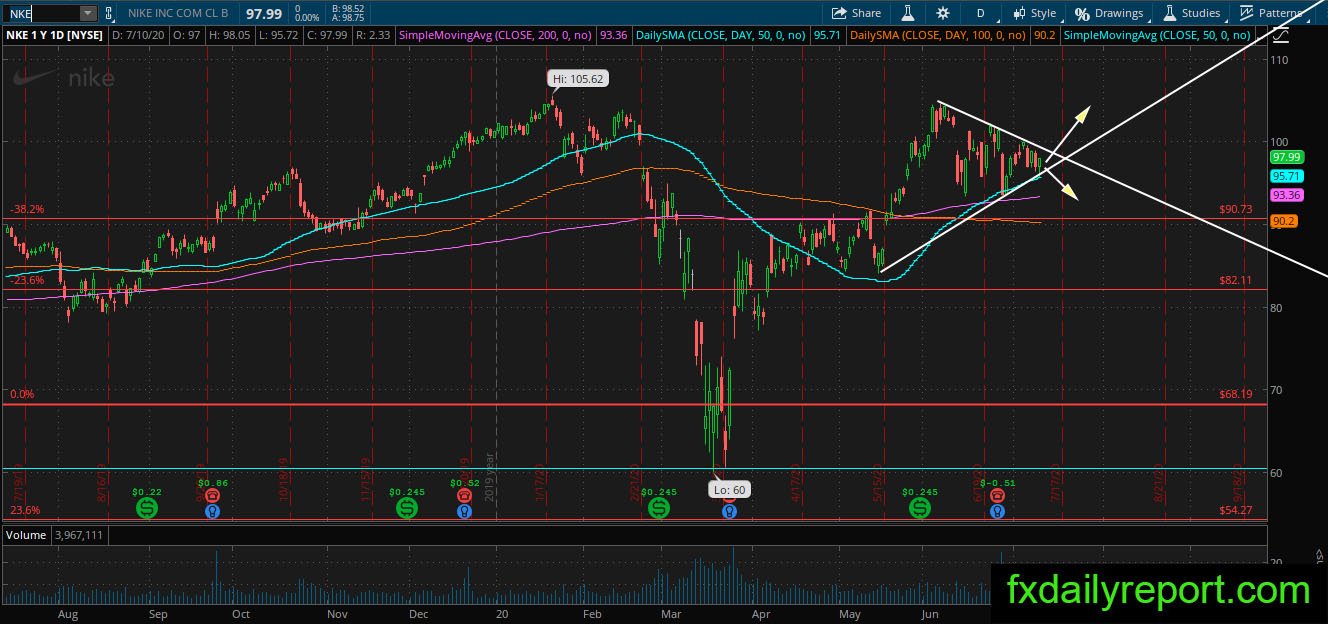Select the dividend icon near December
The image size is (1328, 624).
pos(407,509)
